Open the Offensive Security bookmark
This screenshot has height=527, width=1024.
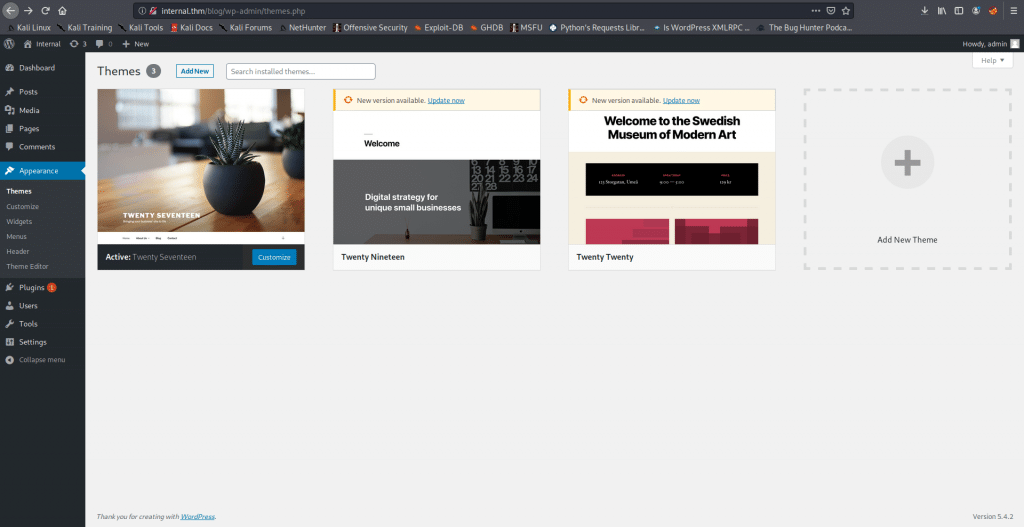[370, 27]
